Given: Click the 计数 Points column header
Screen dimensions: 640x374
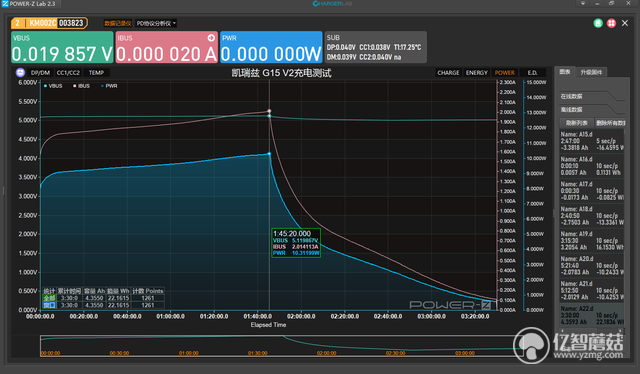Looking at the screenshot, I should (148, 291).
